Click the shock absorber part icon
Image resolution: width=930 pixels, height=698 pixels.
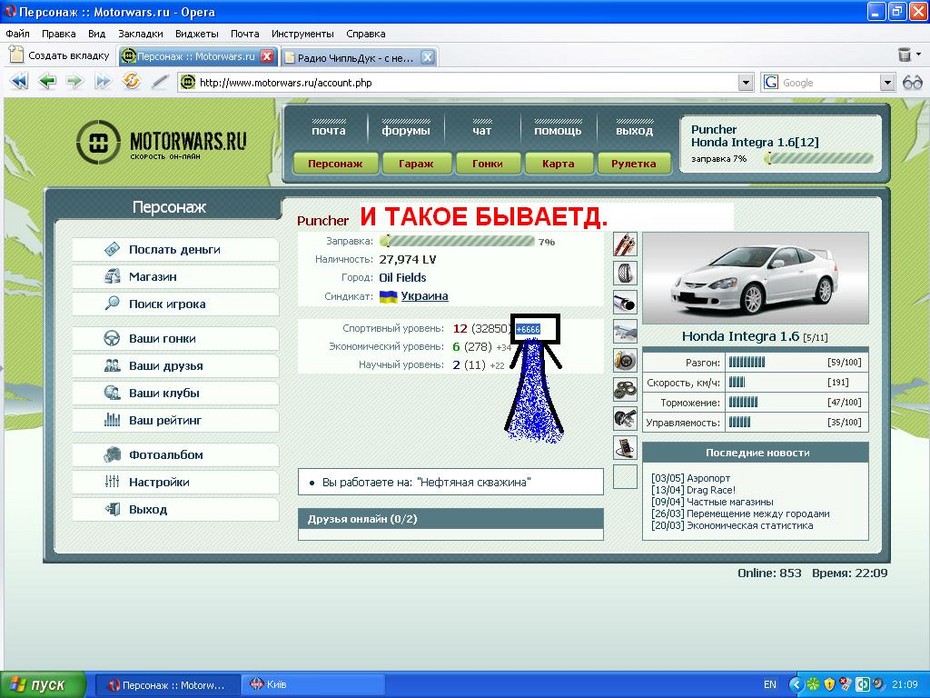click(x=625, y=244)
